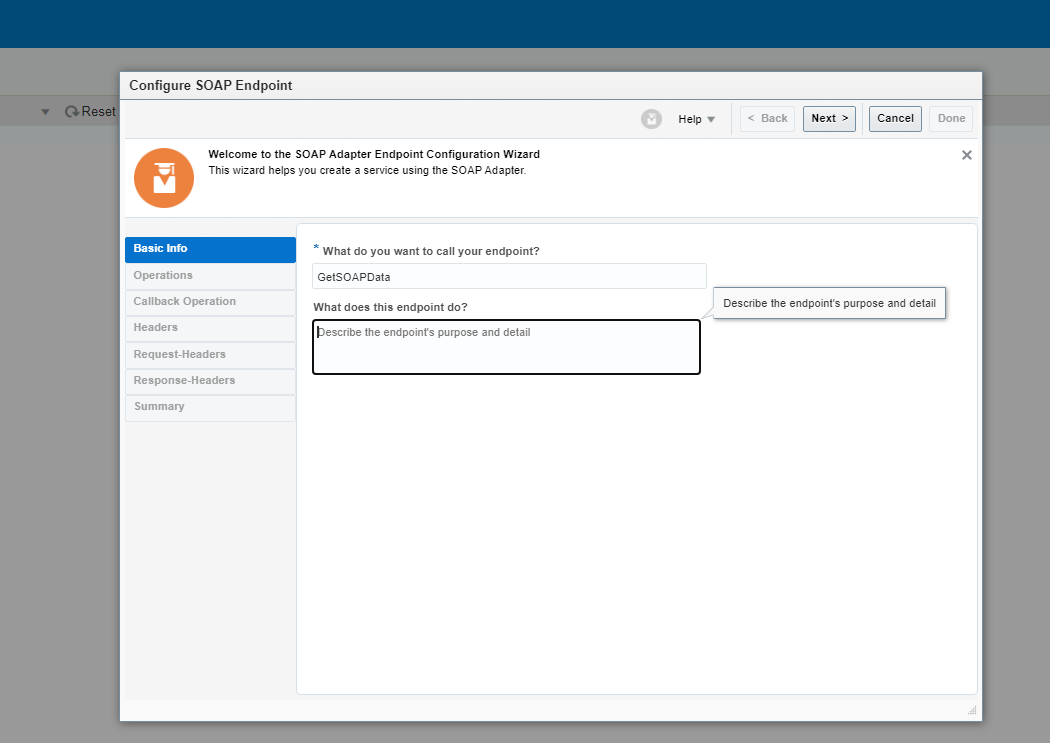Viewport: 1050px width, 743px height.
Task: Close the welcome banner with X
Action: 966,155
